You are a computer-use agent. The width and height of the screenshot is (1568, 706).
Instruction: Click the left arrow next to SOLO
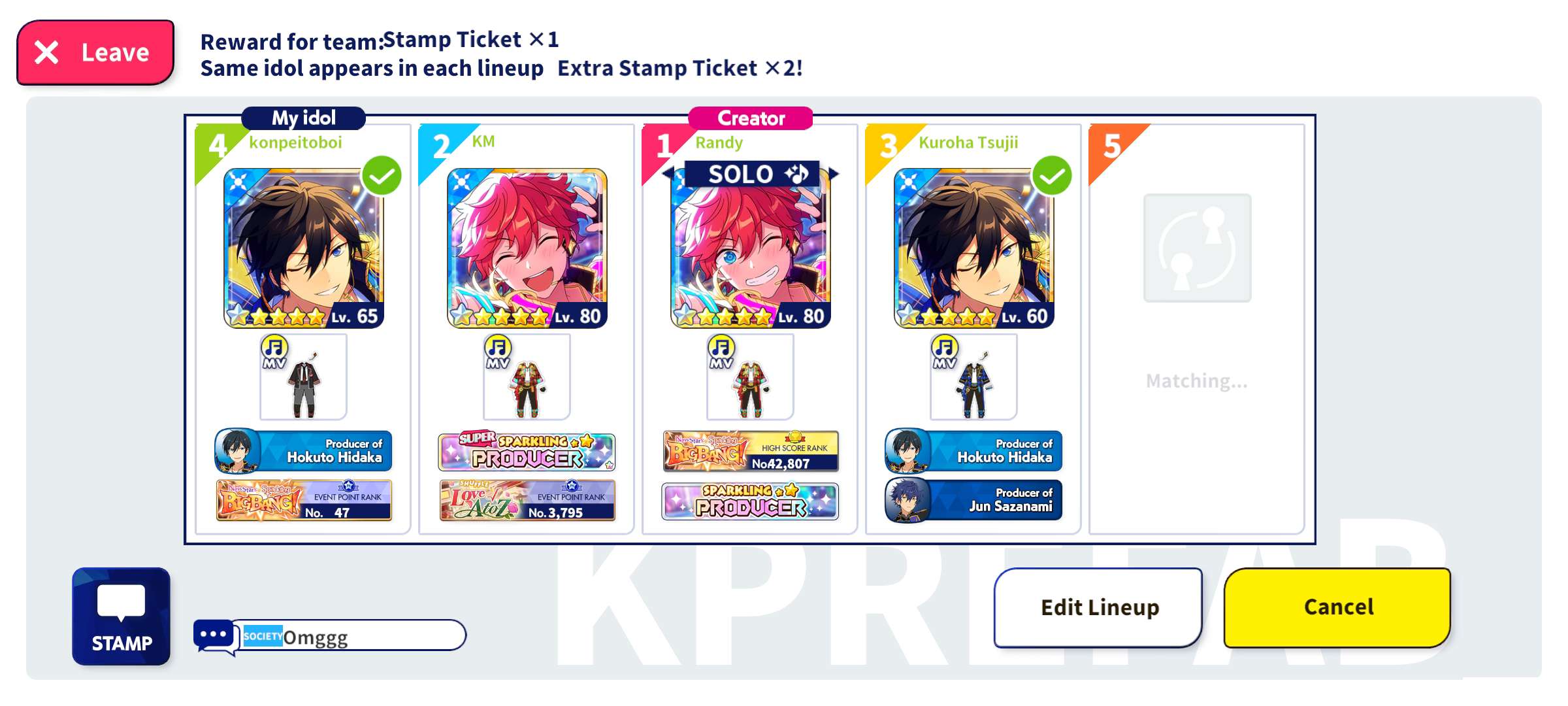pos(668,174)
